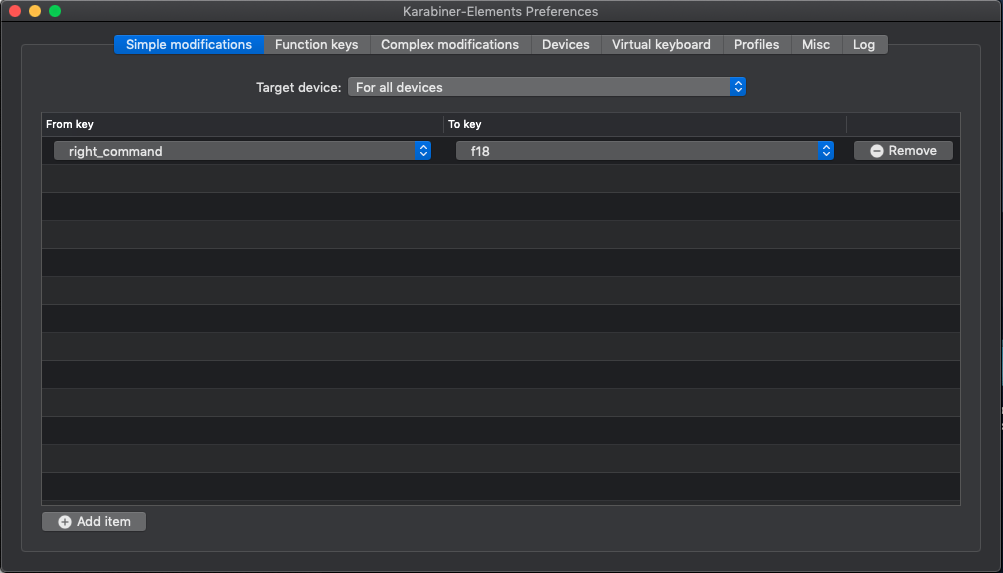
Task: Close the Karabiner-Elements Preferences window
Action: pyautogui.click(x=15, y=11)
